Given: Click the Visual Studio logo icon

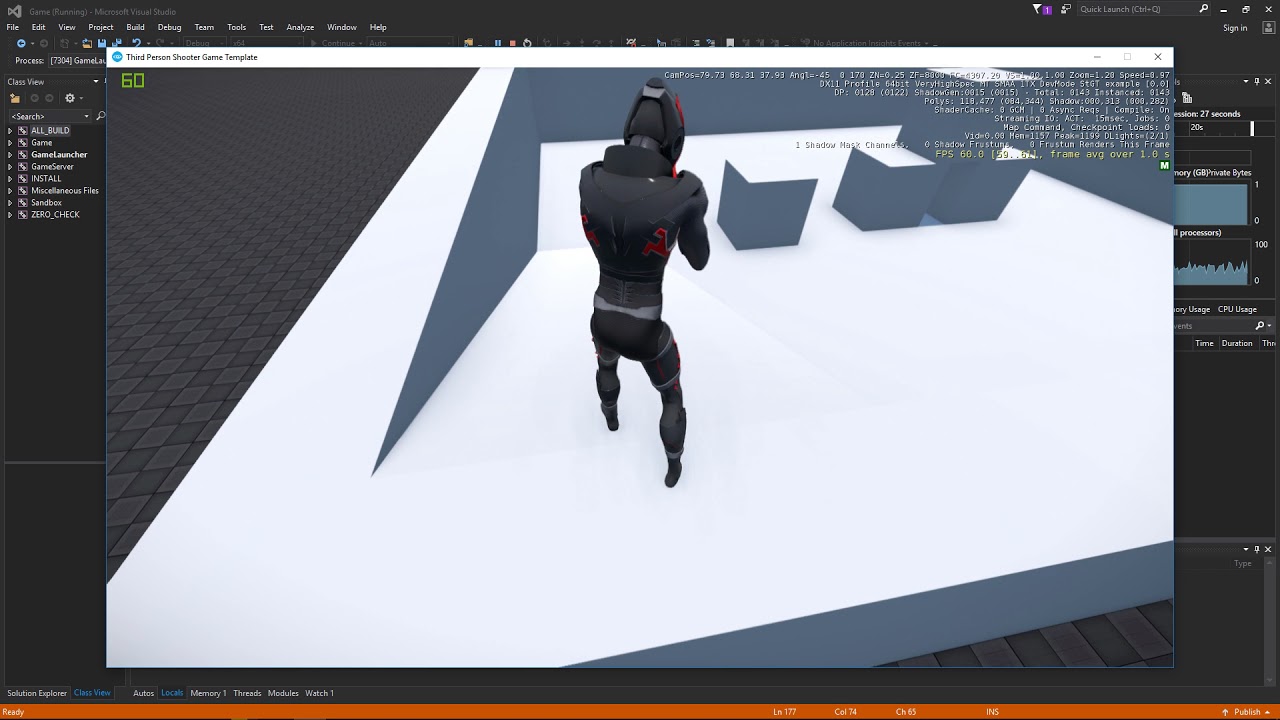Looking at the screenshot, I should click(14, 10).
